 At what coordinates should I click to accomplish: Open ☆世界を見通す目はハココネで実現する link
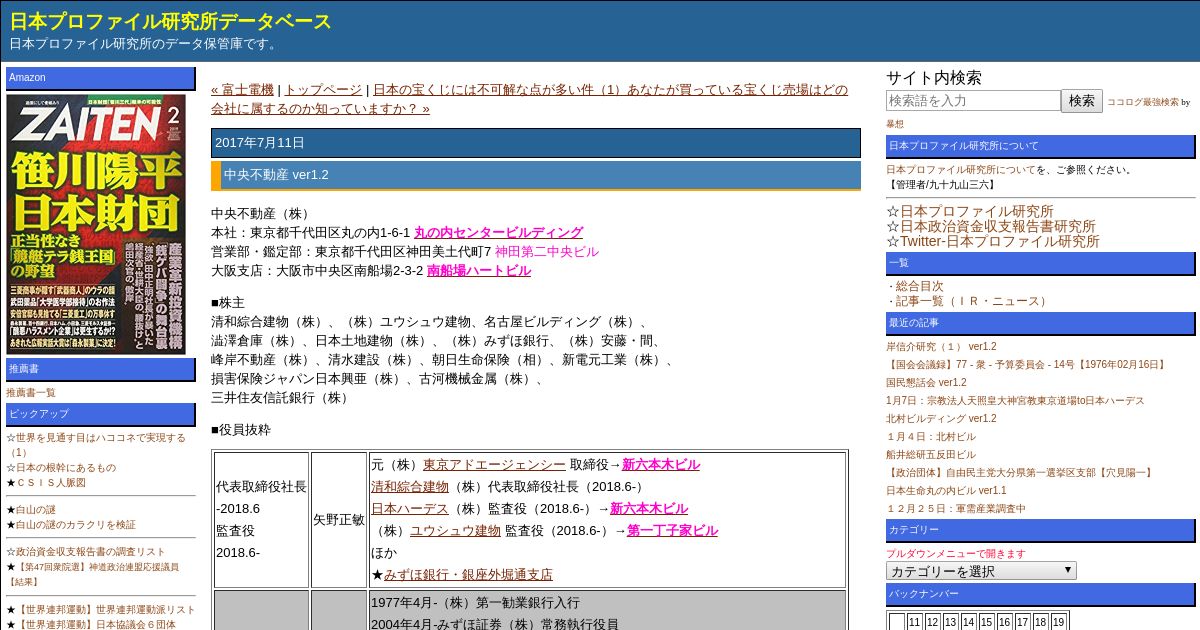pos(96,445)
